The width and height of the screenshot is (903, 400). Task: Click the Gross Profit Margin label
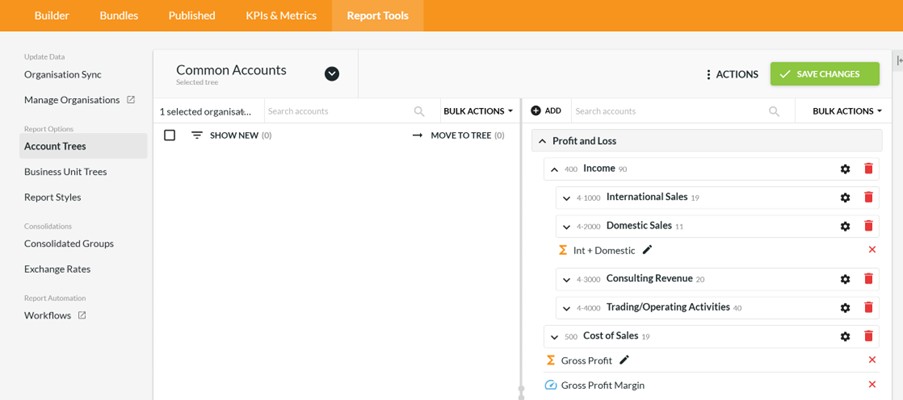(602, 385)
